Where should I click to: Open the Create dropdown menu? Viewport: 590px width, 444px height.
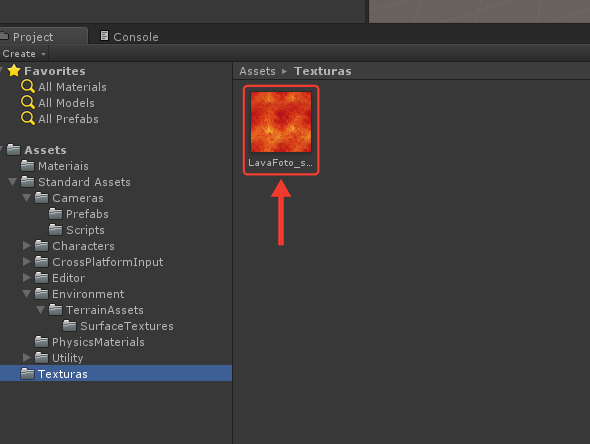(x=24, y=54)
